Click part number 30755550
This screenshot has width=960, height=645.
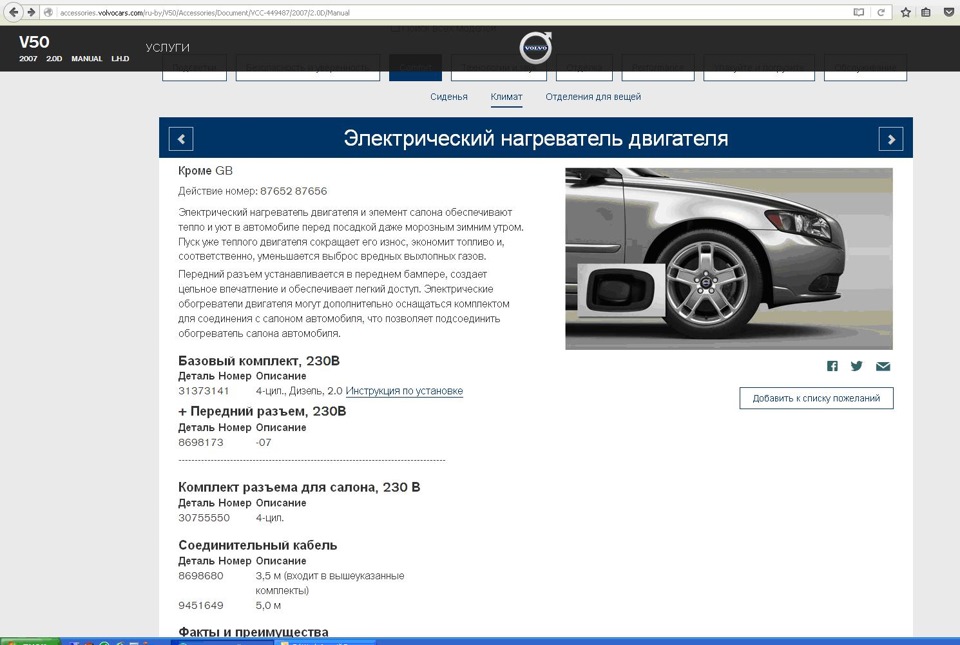click(x=204, y=518)
